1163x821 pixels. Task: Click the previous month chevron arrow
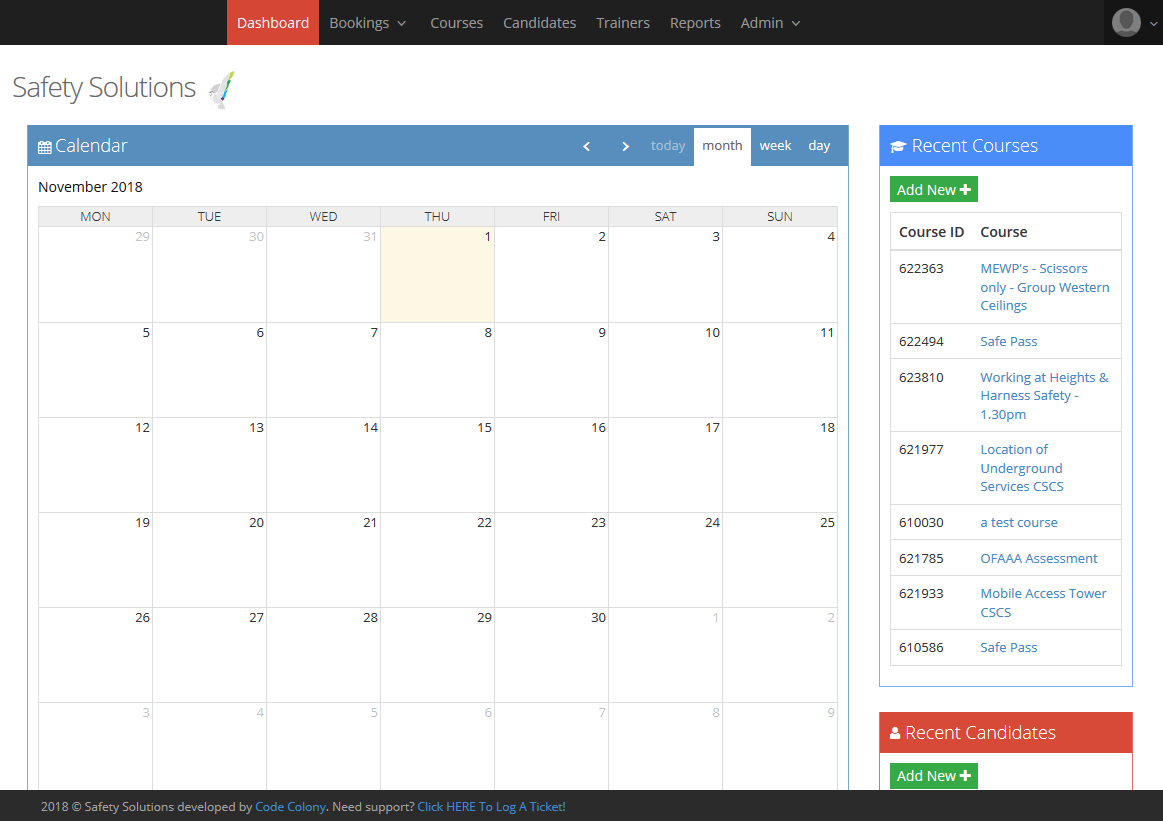point(586,146)
